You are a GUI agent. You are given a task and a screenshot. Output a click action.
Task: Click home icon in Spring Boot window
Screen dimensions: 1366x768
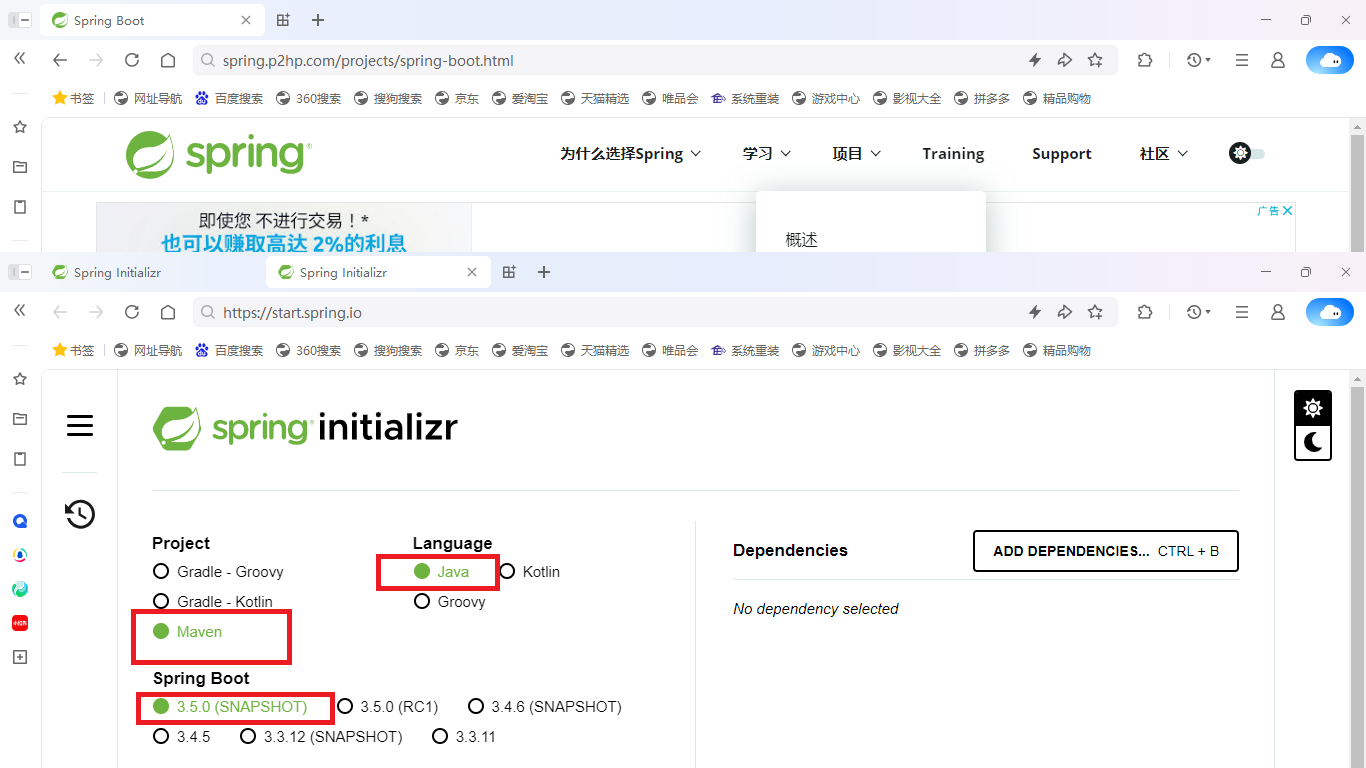(168, 60)
